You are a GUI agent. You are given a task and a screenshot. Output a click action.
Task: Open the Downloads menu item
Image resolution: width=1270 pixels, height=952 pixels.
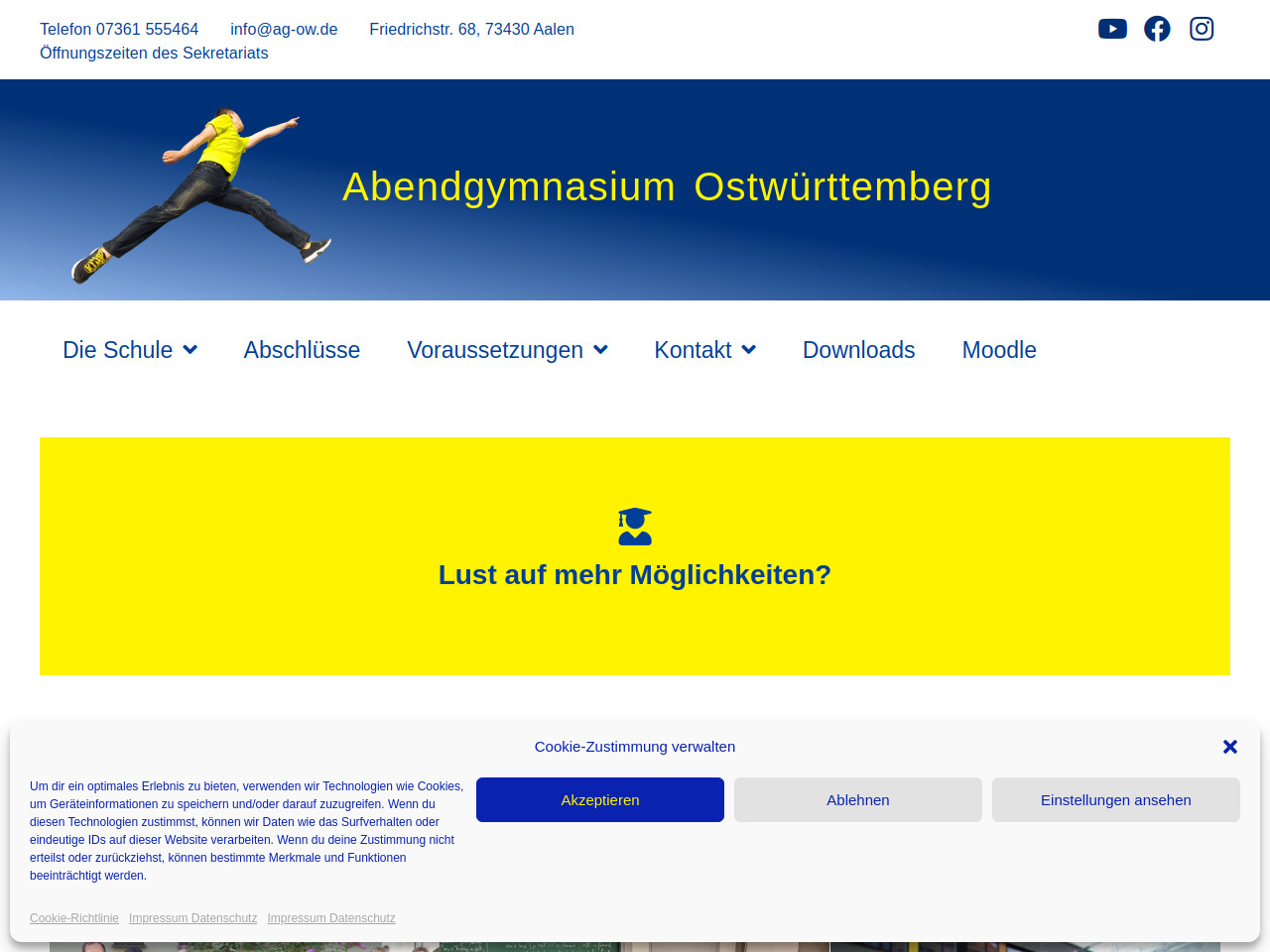[858, 350]
